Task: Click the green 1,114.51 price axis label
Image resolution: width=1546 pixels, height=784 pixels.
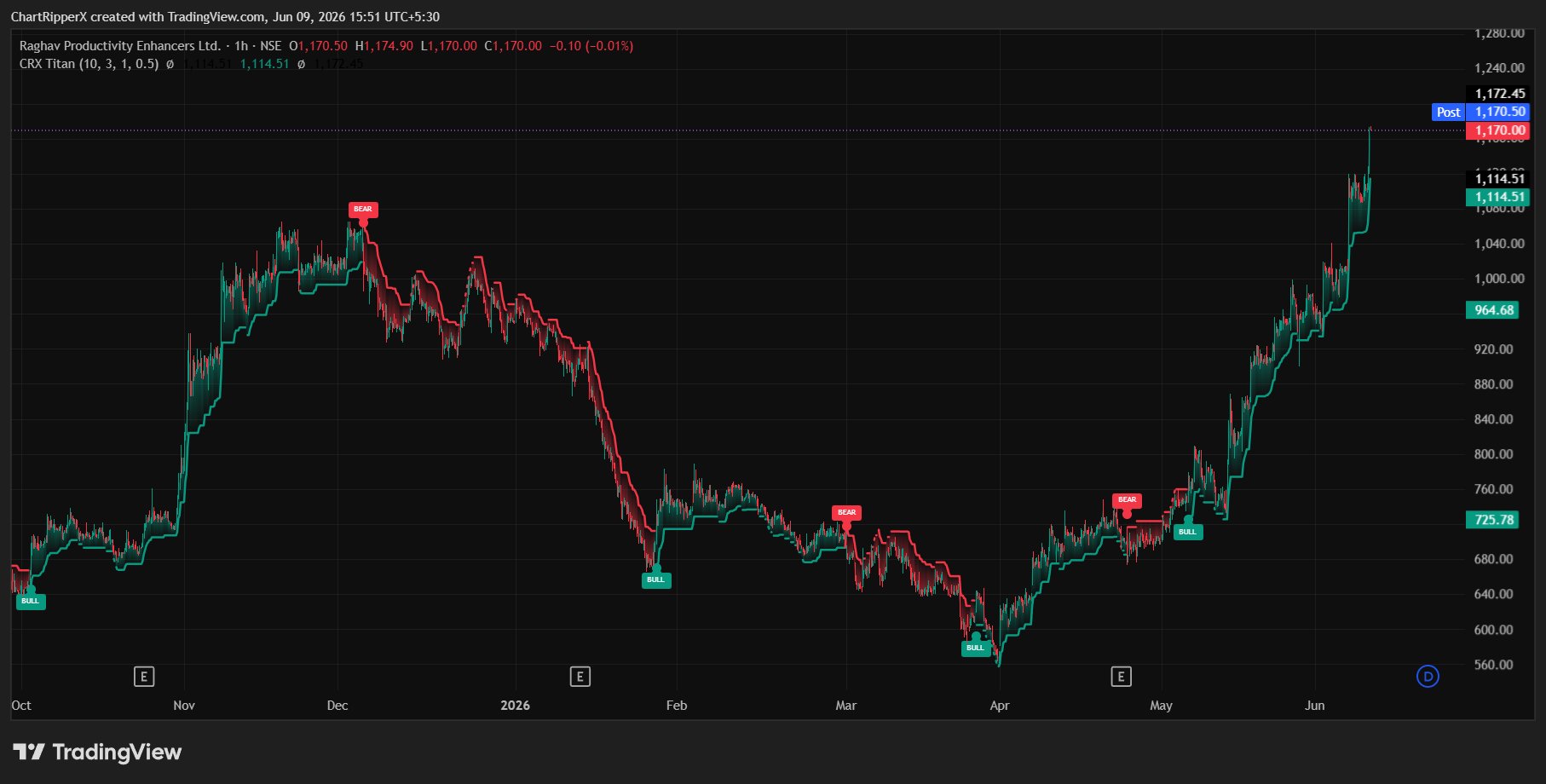Action: (1499, 197)
